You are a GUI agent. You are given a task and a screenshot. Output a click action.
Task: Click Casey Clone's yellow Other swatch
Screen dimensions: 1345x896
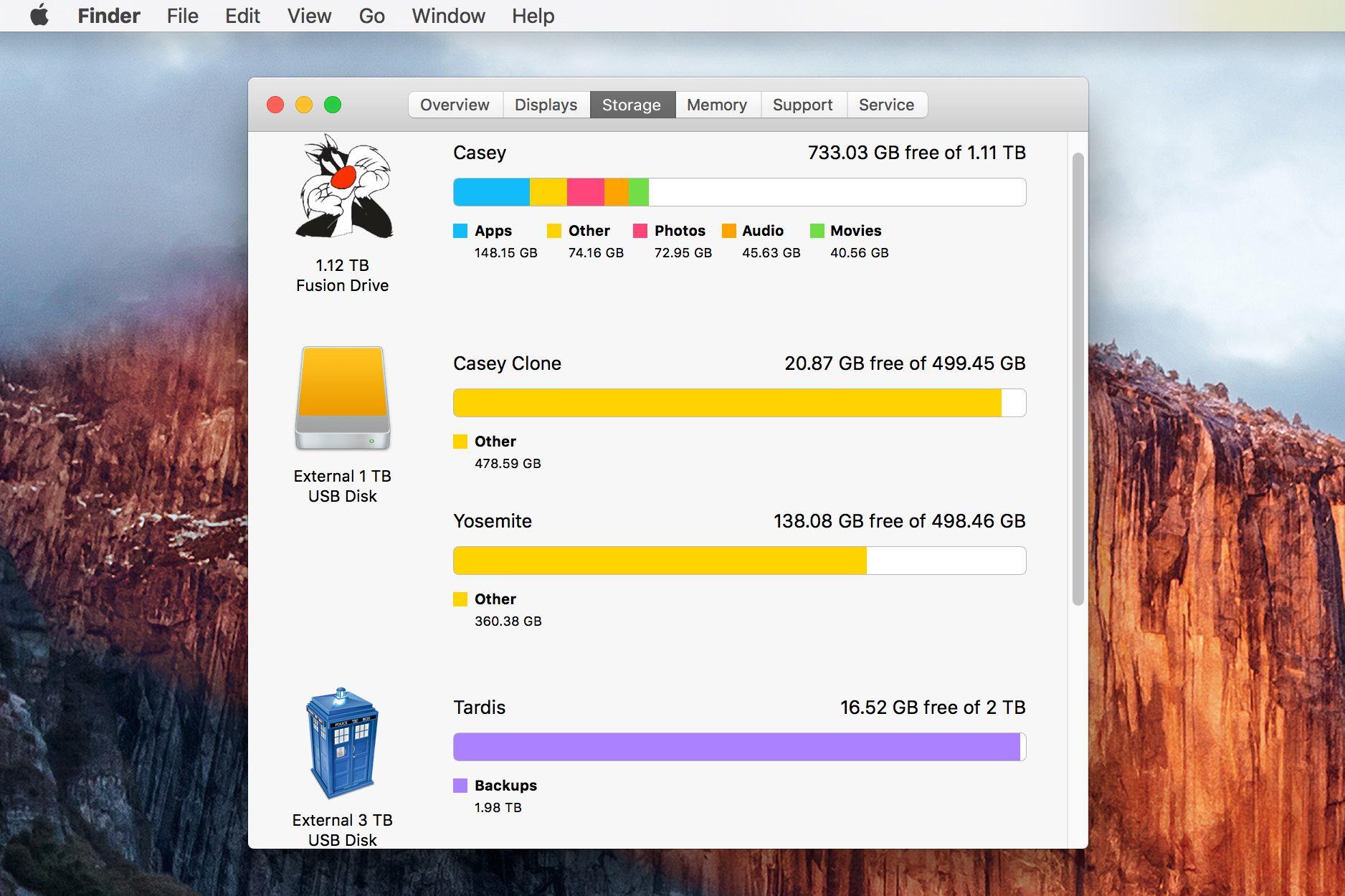click(x=460, y=442)
